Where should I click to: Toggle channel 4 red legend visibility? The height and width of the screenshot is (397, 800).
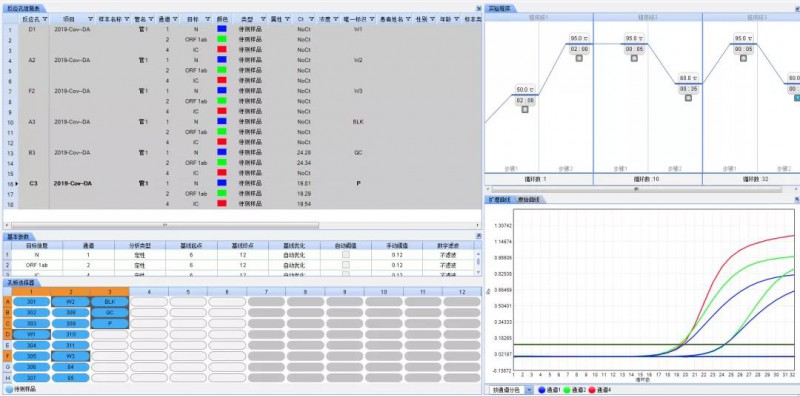coord(592,390)
